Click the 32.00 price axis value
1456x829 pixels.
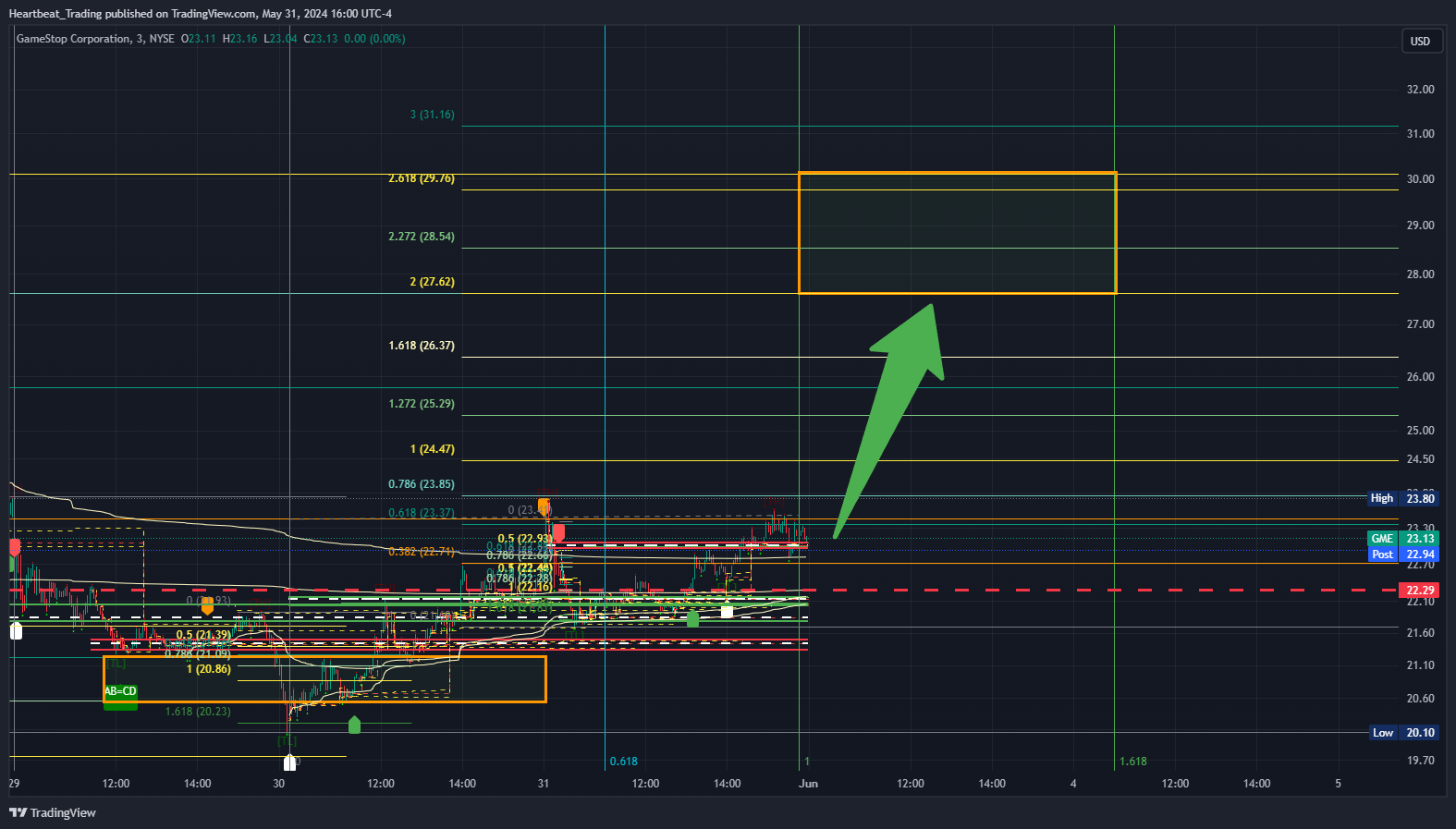1420,90
